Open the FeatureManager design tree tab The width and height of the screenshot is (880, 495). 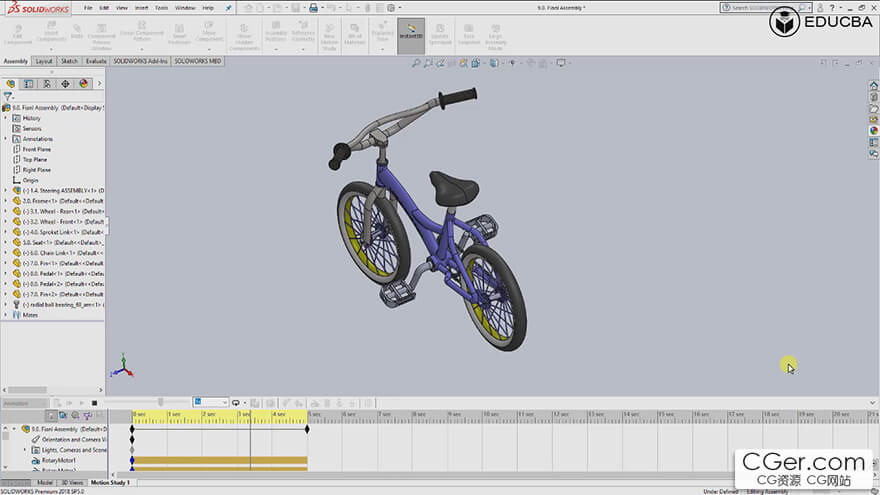pyautogui.click(x=11, y=84)
